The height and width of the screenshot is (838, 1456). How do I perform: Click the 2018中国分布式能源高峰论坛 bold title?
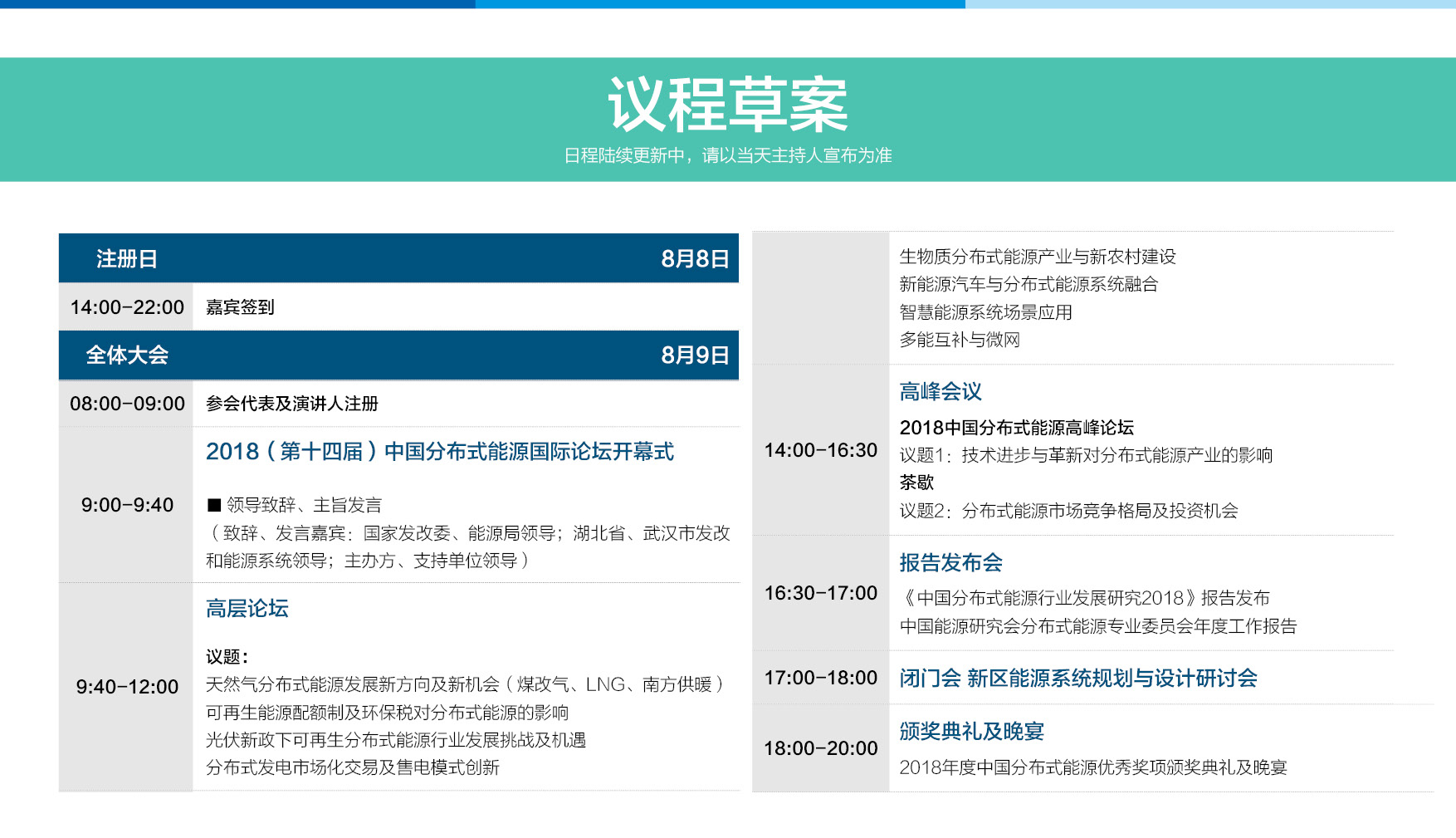tap(1016, 428)
